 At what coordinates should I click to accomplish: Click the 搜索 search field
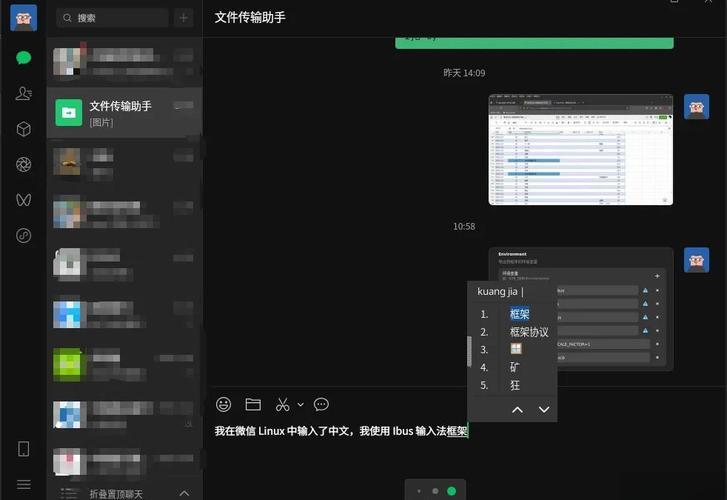pyautogui.click(x=112, y=18)
